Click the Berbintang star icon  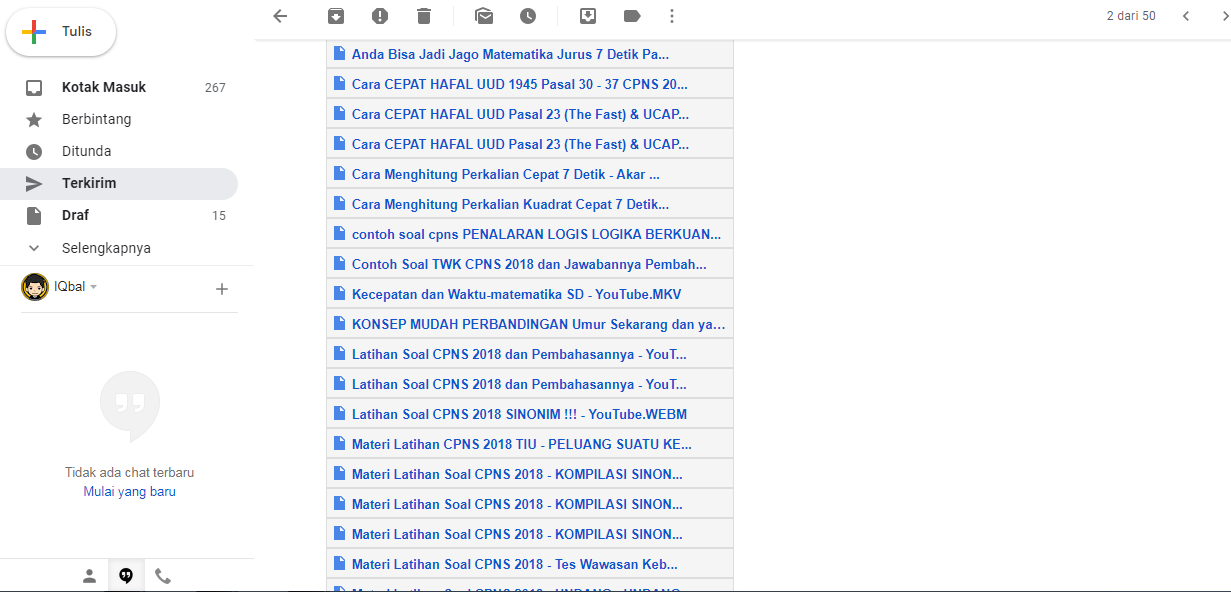[x=34, y=120]
